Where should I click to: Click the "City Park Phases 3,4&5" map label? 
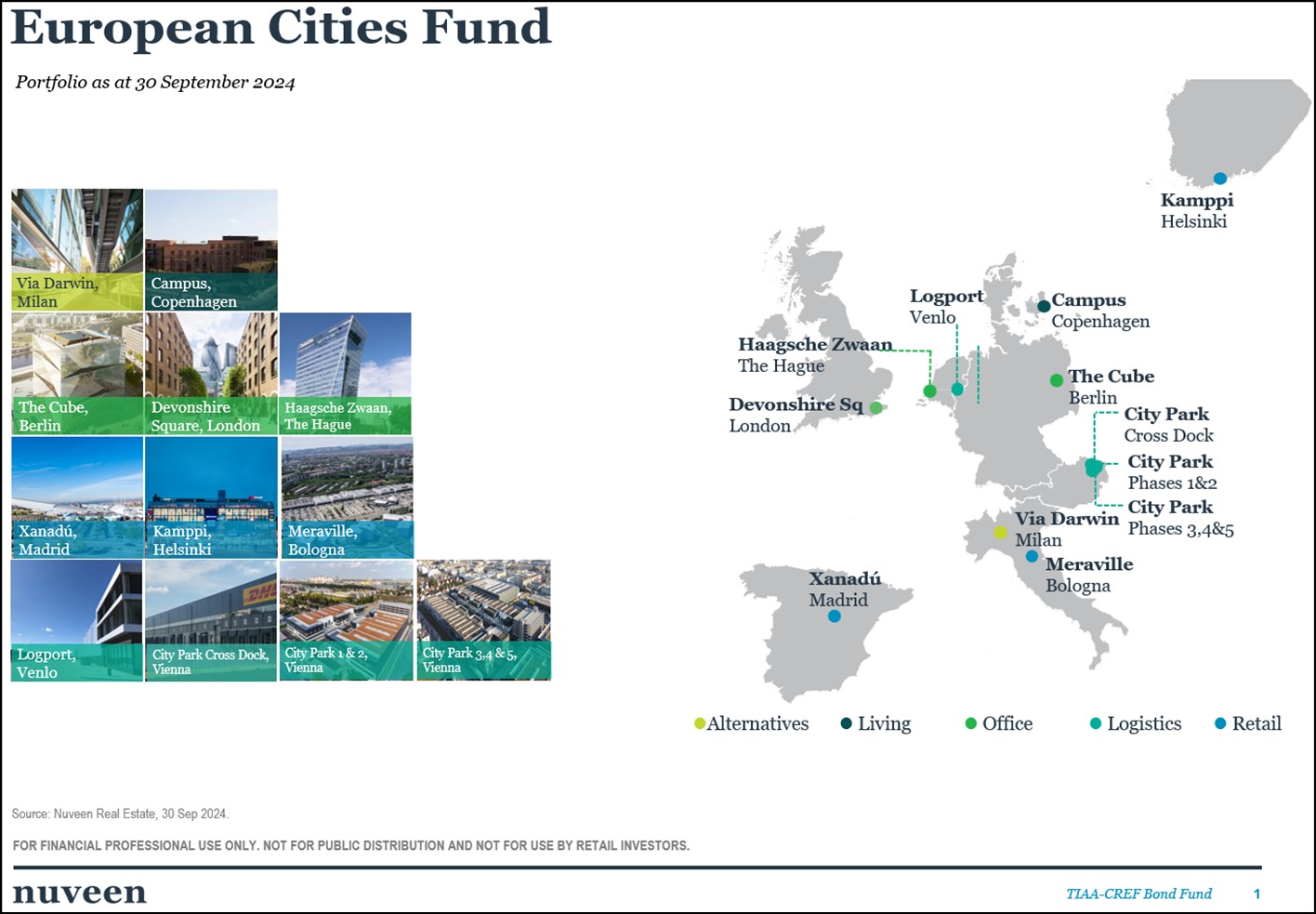click(1180, 518)
